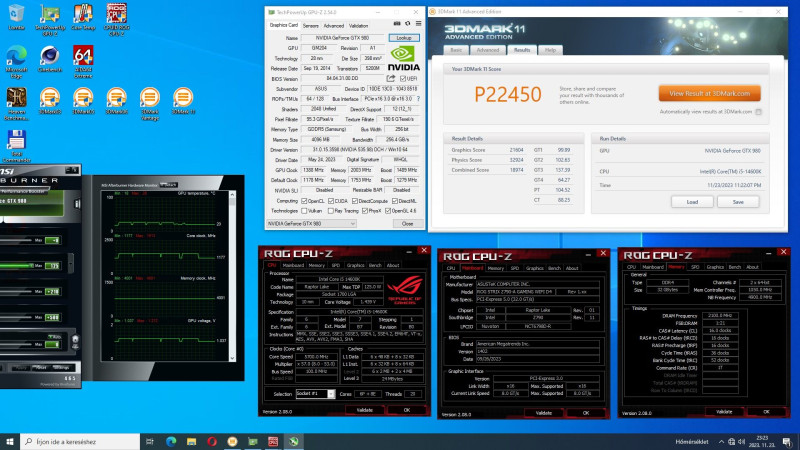The image size is (800, 450).
Task: Show hidden system tray icons chevron
Action: (721, 442)
